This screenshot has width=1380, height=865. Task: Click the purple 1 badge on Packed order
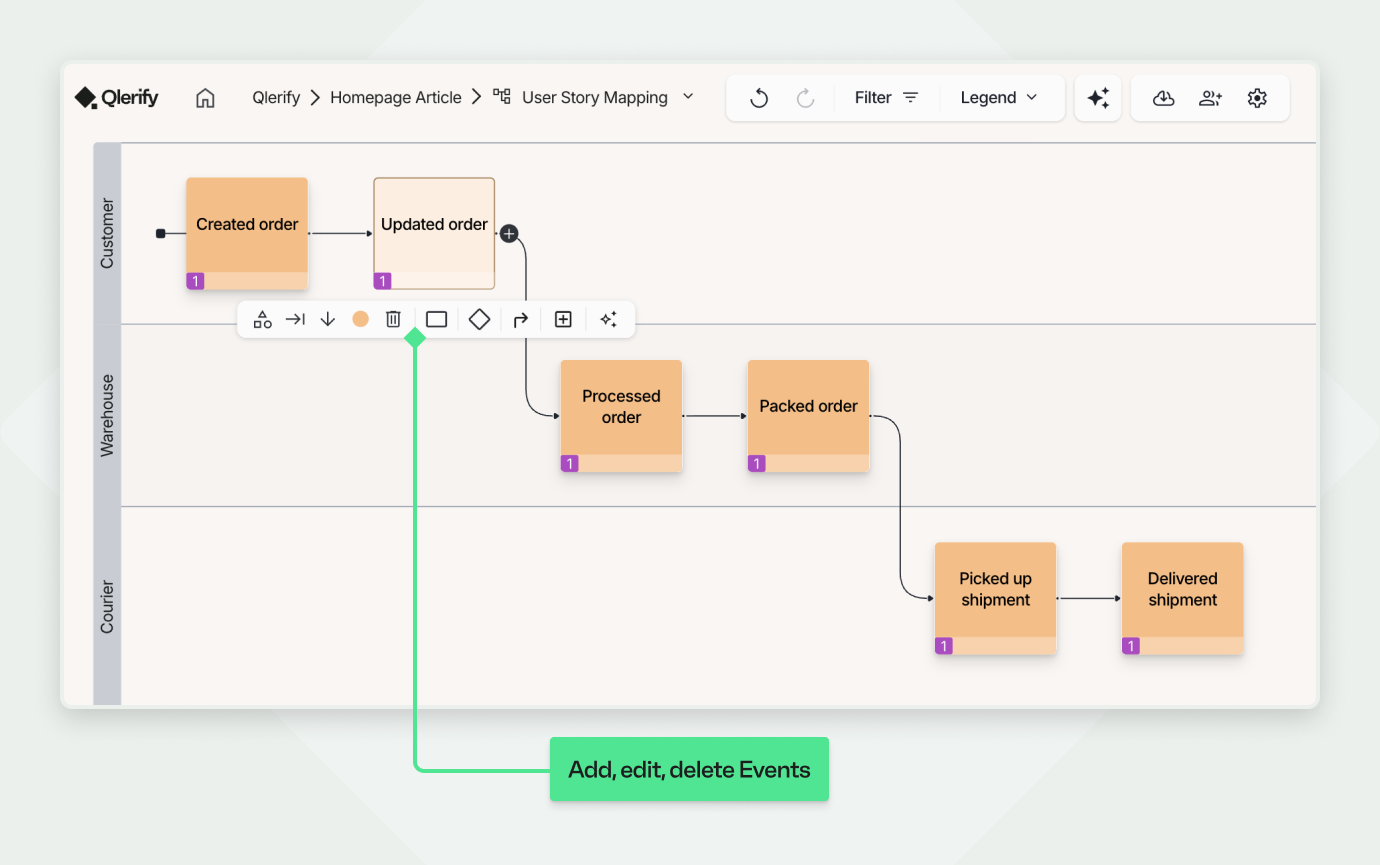[x=756, y=463]
